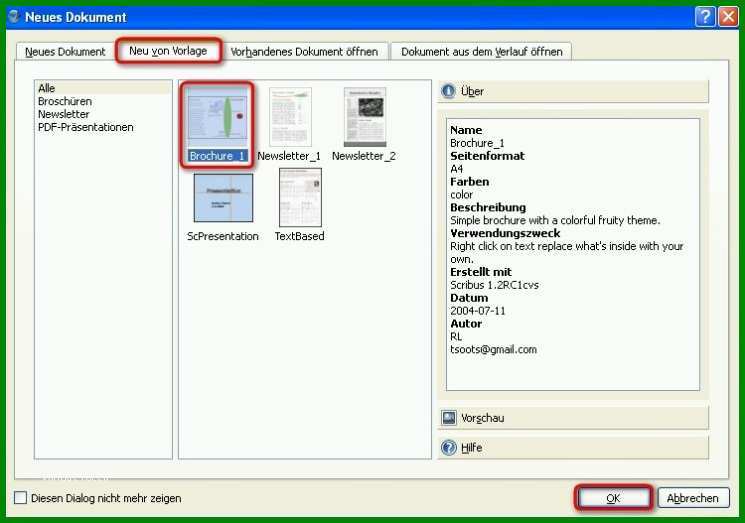Viewport: 745px width, 523px height.
Task: Click the 'Brochure_1' name value text
Action: coord(477,143)
